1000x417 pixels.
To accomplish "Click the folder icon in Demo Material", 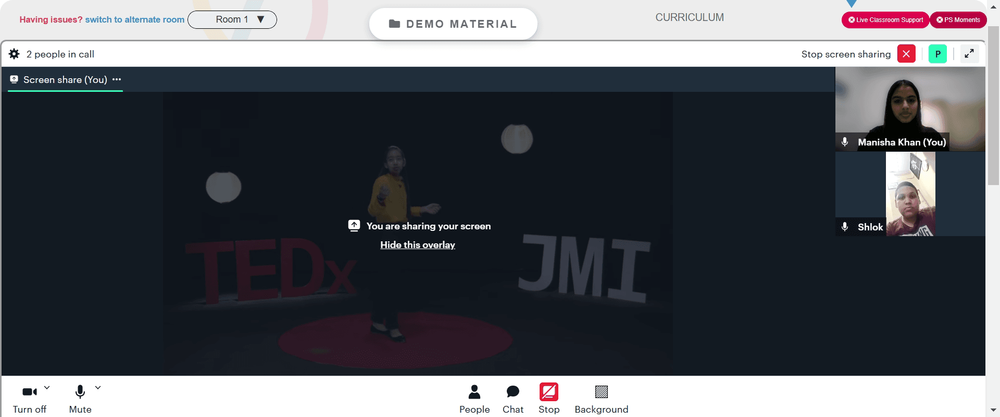I will 394,24.
